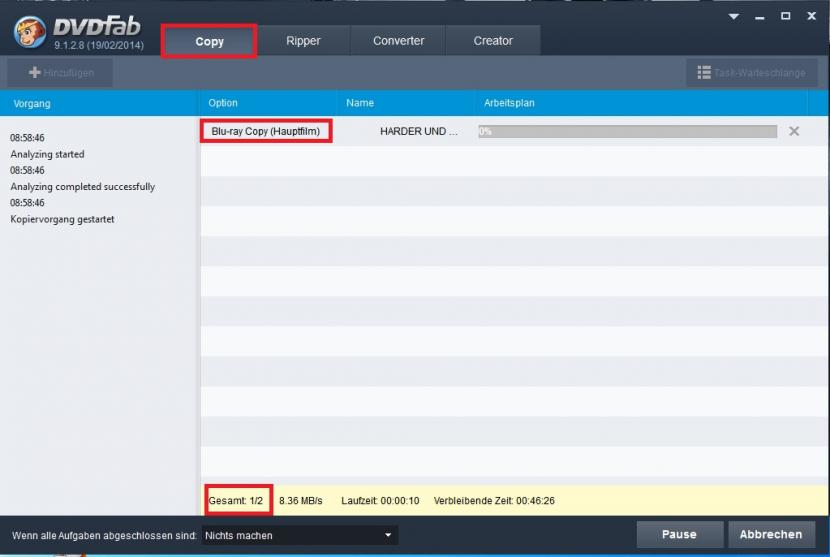Click the DVDFab monkey logo

28,31
